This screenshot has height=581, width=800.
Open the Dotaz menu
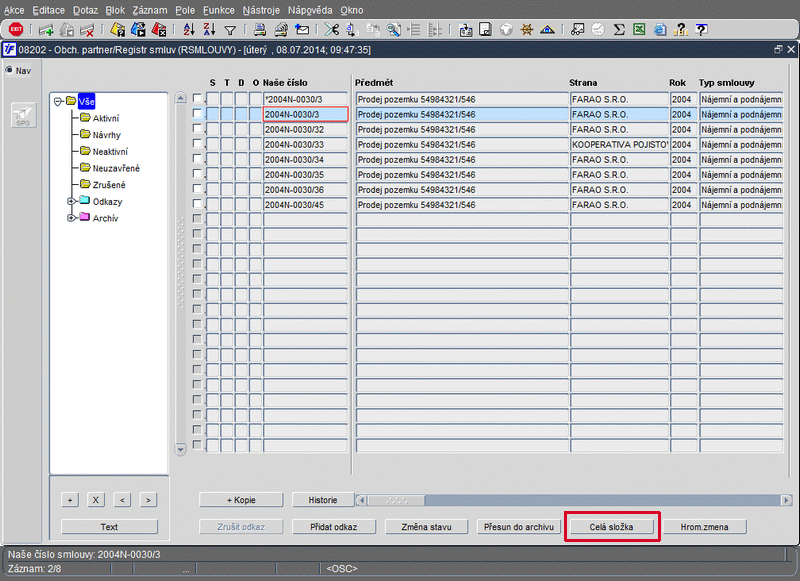pyautogui.click(x=85, y=10)
